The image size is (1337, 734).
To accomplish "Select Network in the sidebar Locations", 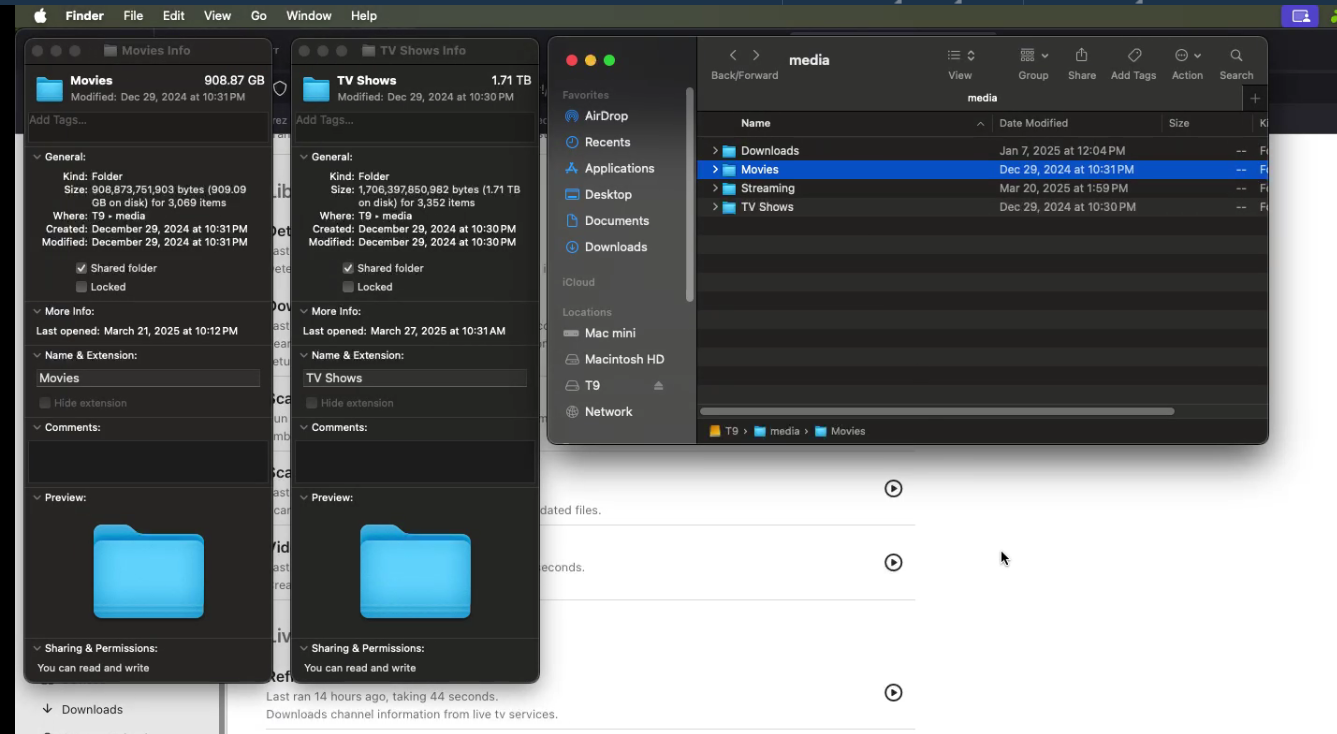I will 608,412.
